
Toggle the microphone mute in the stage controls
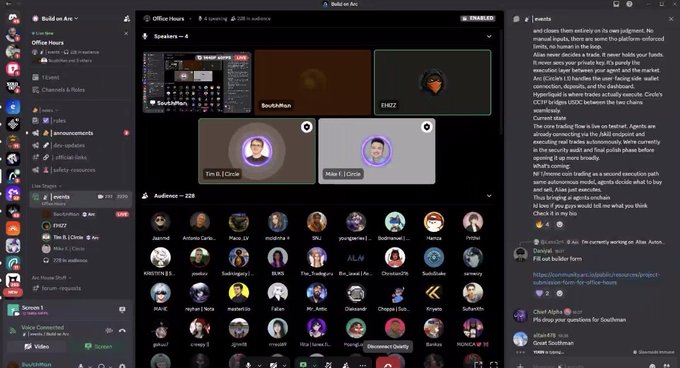248,365
